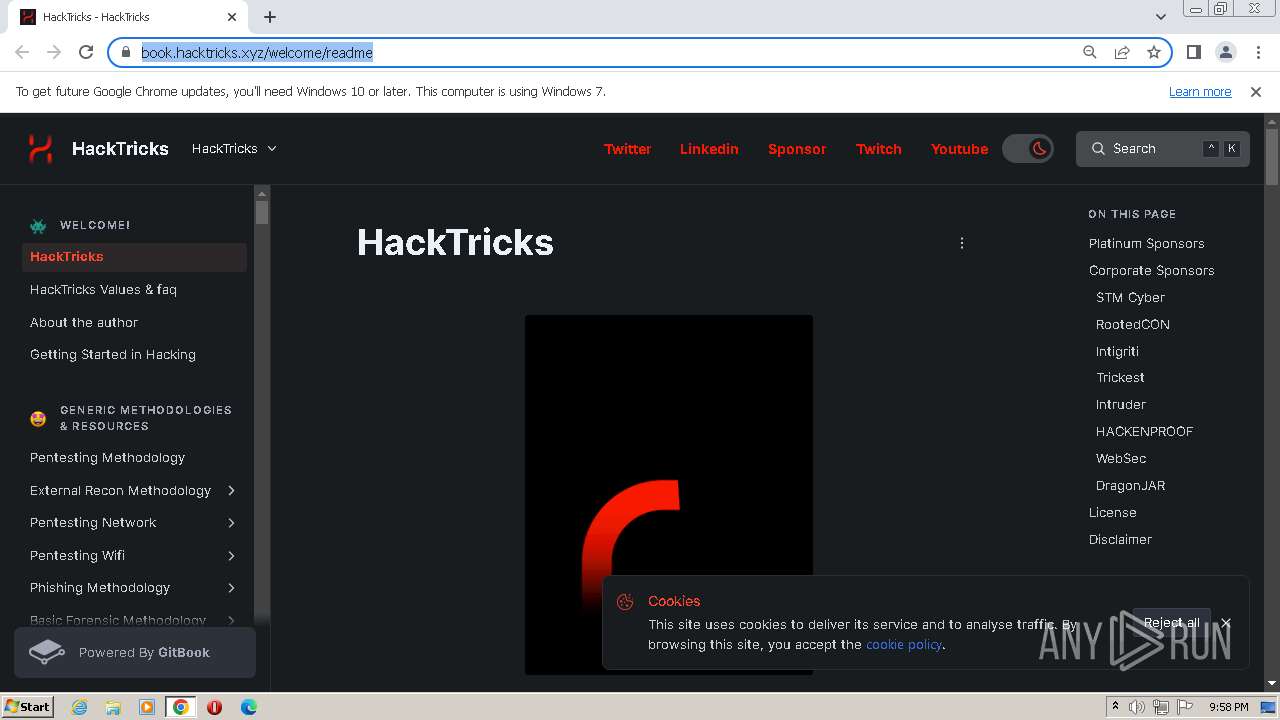Open the Twitter header link

coord(627,149)
